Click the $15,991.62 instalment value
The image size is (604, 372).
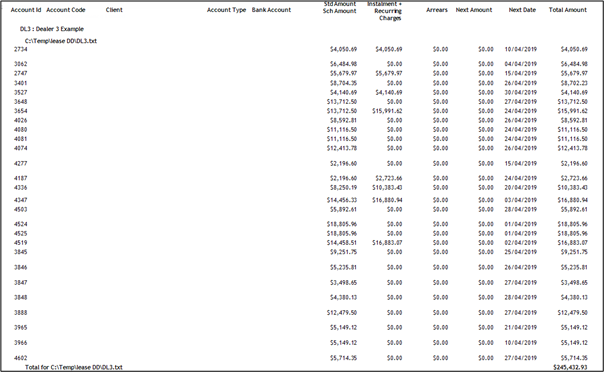pyautogui.click(x=387, y=111)
